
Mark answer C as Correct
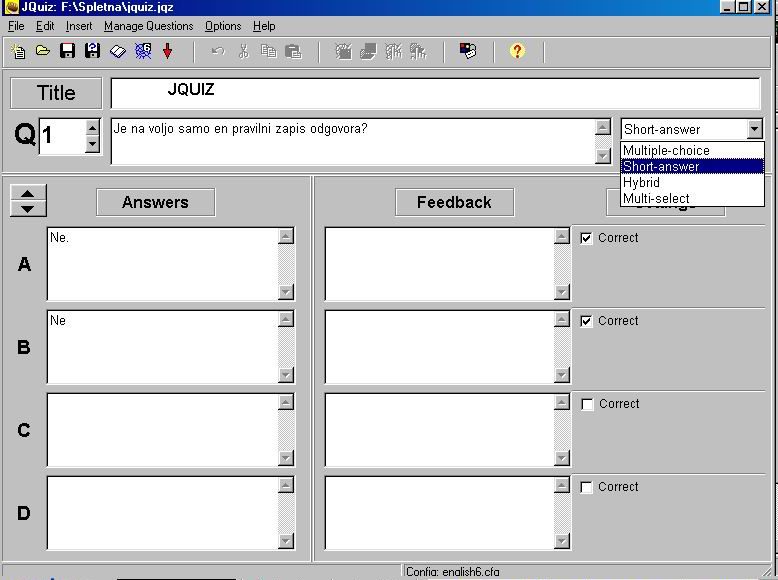tap(587, 404)
